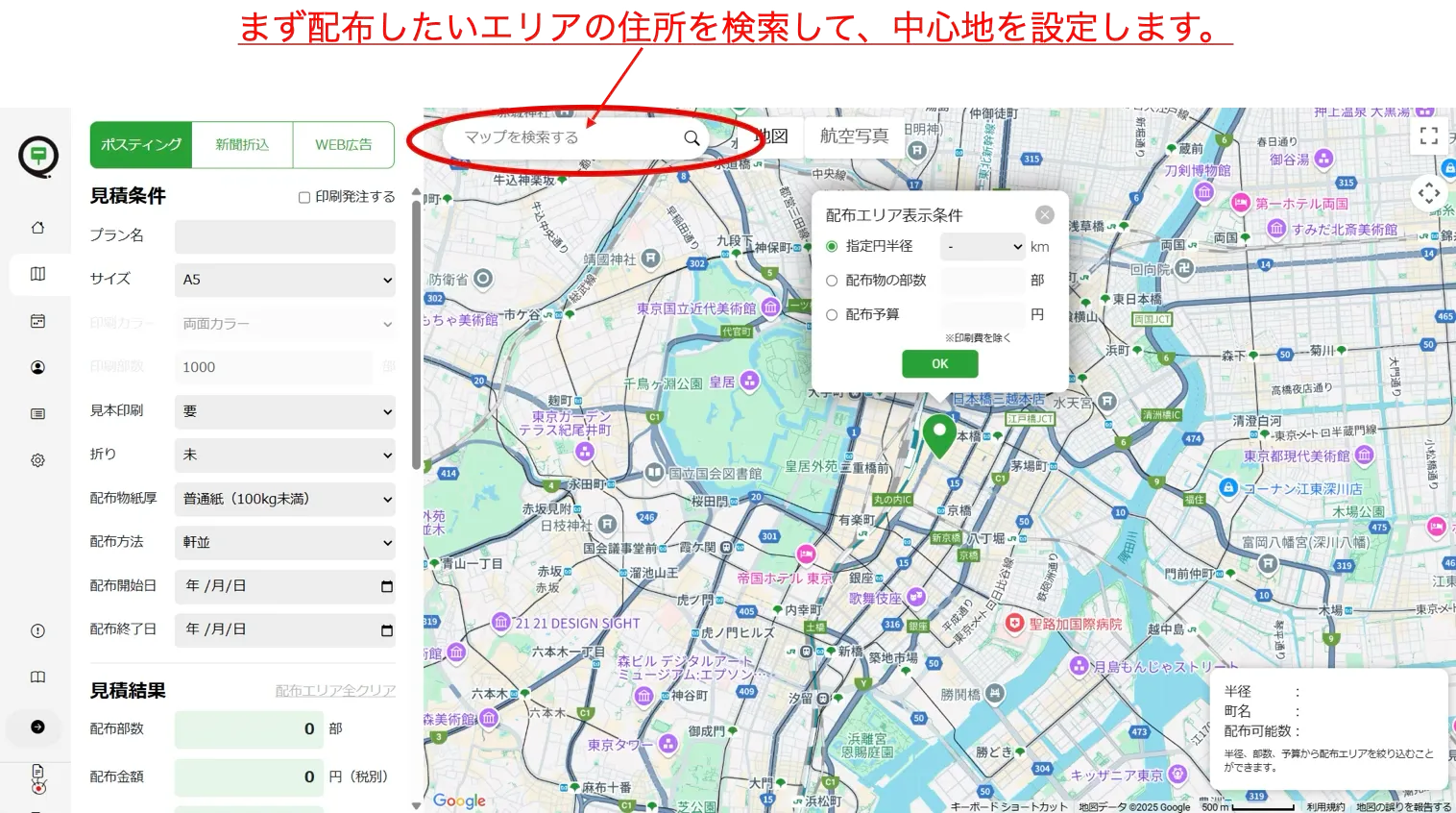The image size is (1456, 813).
Task: Click the Google logo on the map
Action: 459,800
